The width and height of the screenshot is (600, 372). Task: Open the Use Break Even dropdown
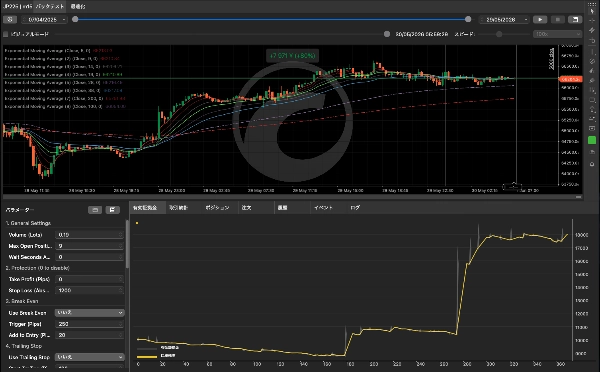90,313
